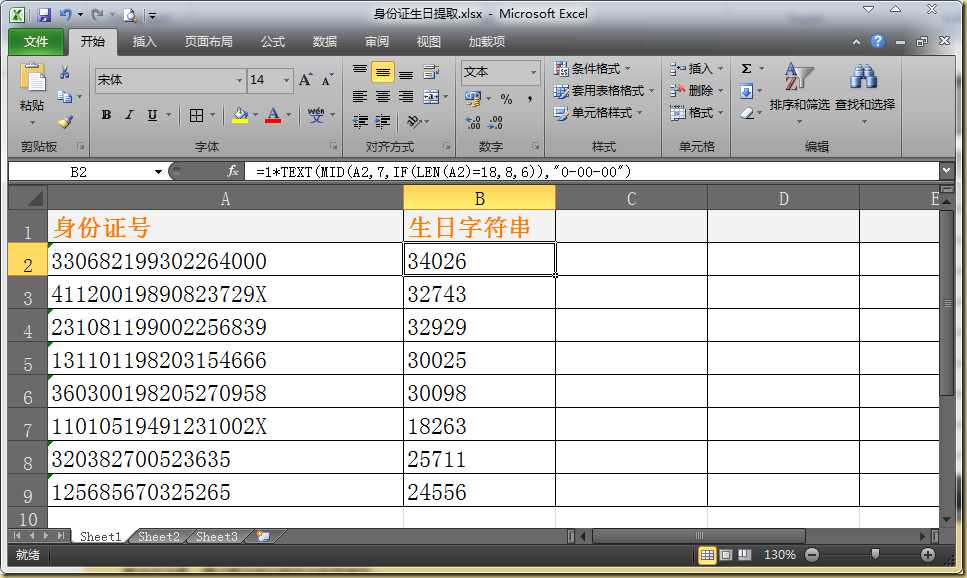Viewport: 967px width, 578px height.
Task: Click the Fill Color paint bucket
Action: coord(240,115)
